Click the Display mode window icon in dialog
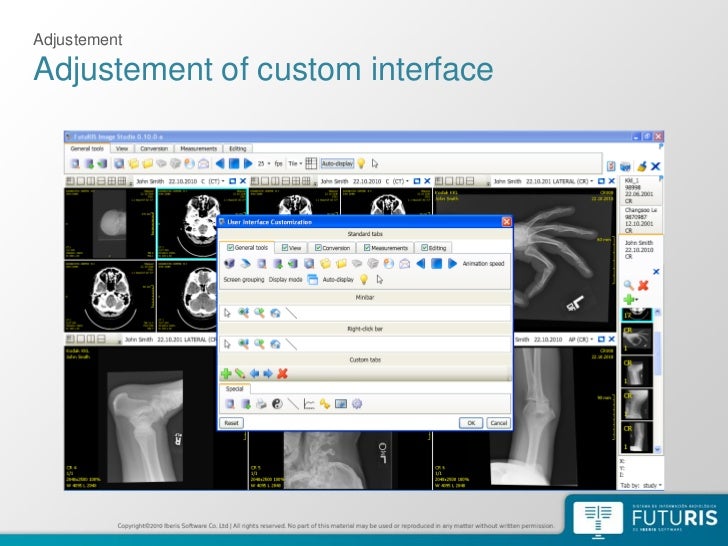This screenshot has width=728, height=546. 312,280
